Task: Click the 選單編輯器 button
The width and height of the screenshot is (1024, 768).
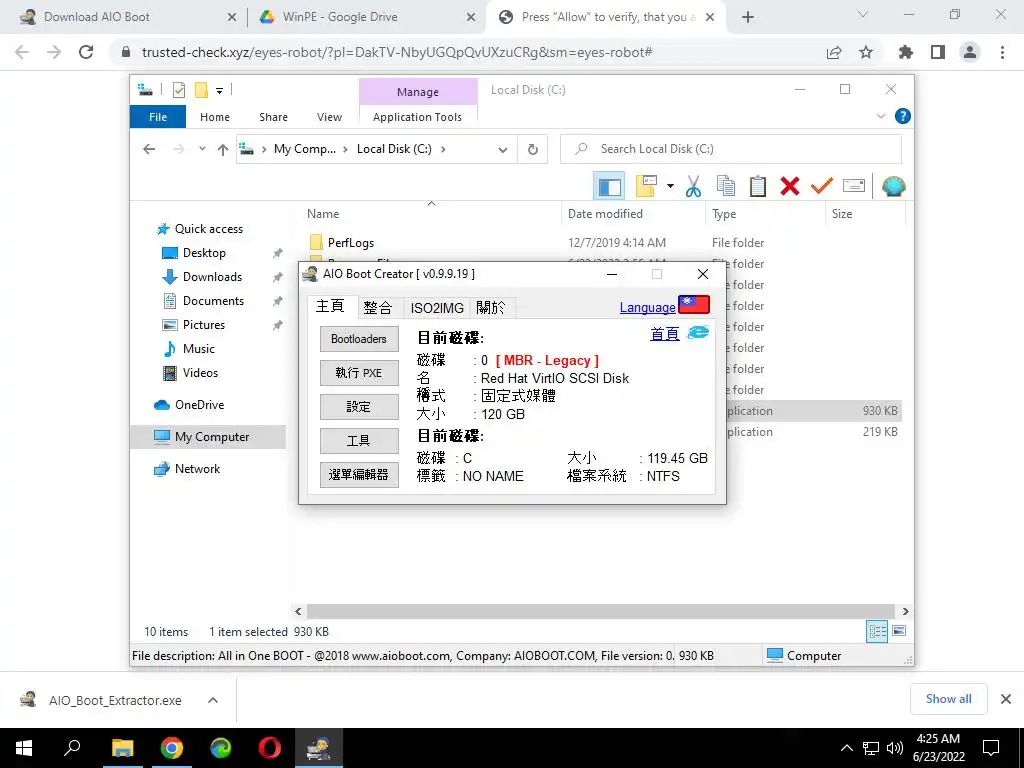Action: [x=359, y=475]
